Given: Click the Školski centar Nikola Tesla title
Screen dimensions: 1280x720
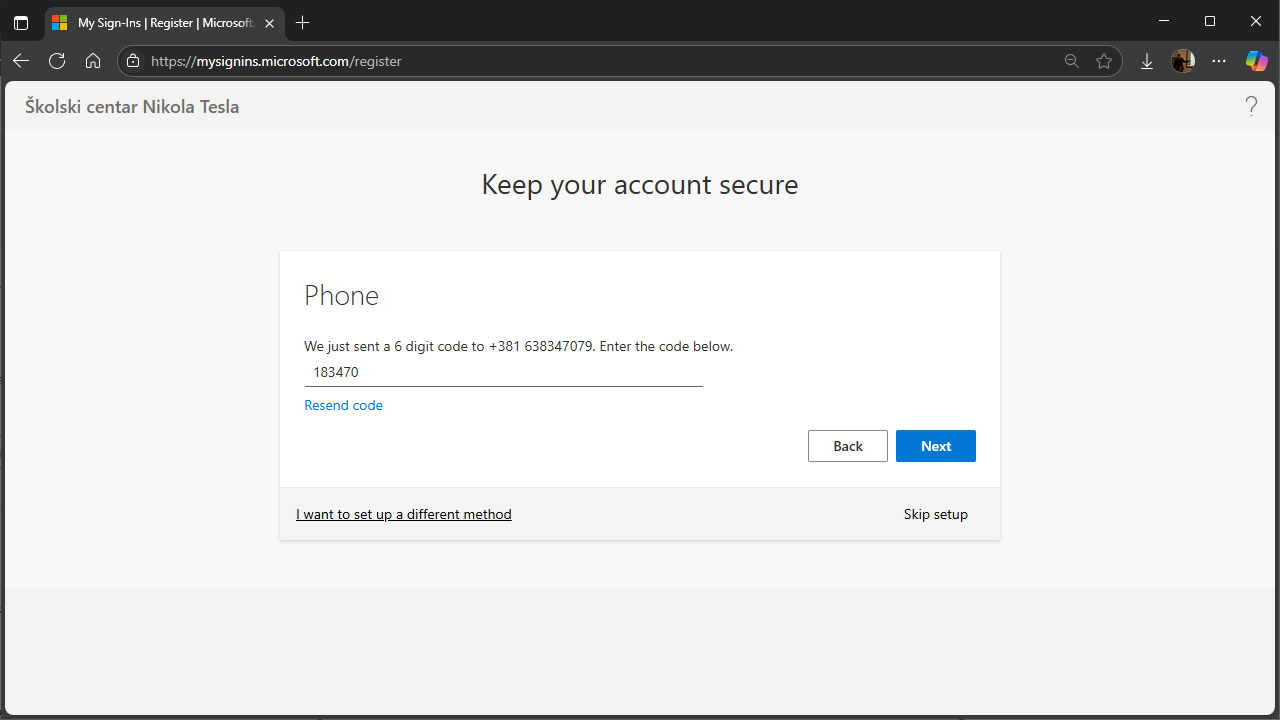Looking at the screenshot, I should coord(132,106).
